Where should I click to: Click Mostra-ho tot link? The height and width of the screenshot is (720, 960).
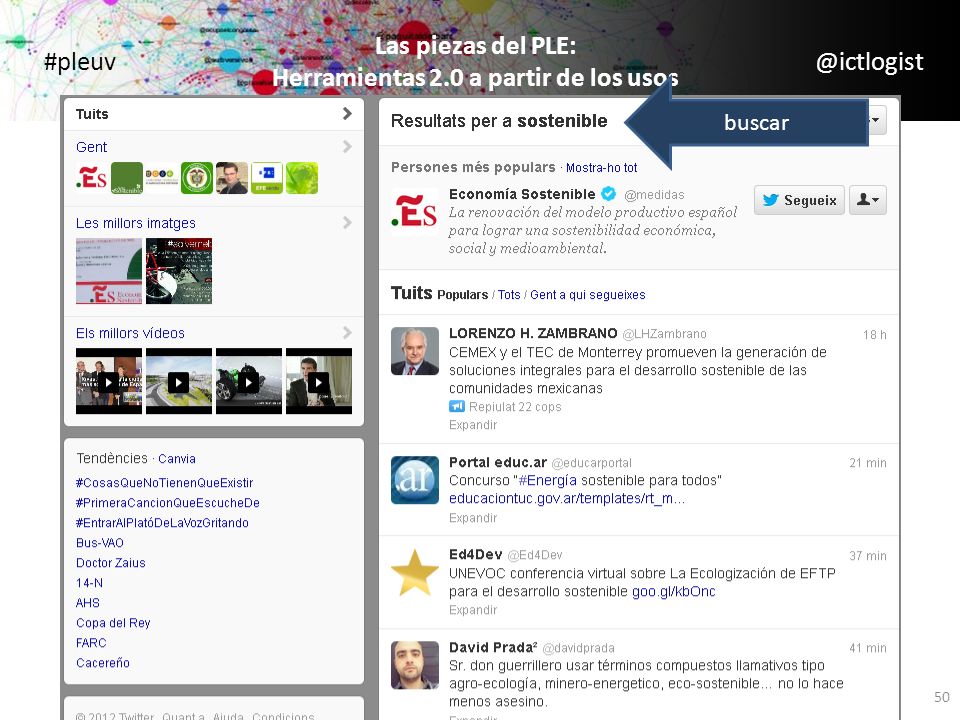(601, 168)
